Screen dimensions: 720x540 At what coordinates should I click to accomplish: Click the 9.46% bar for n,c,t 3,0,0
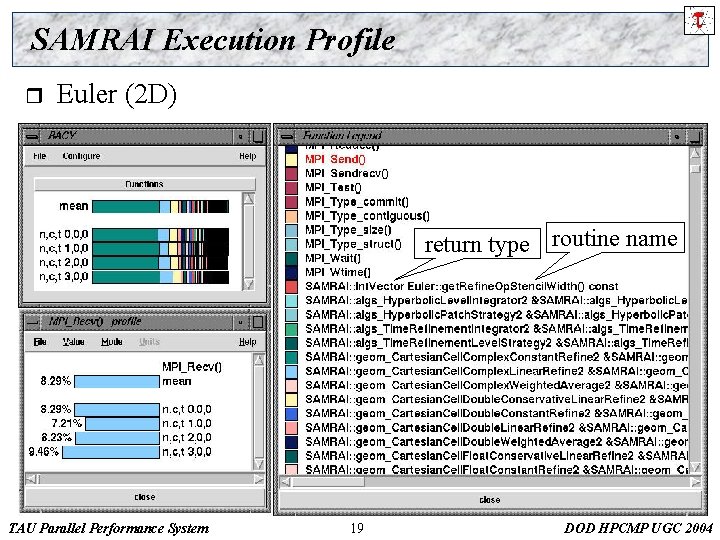click(x=111, y=452)
